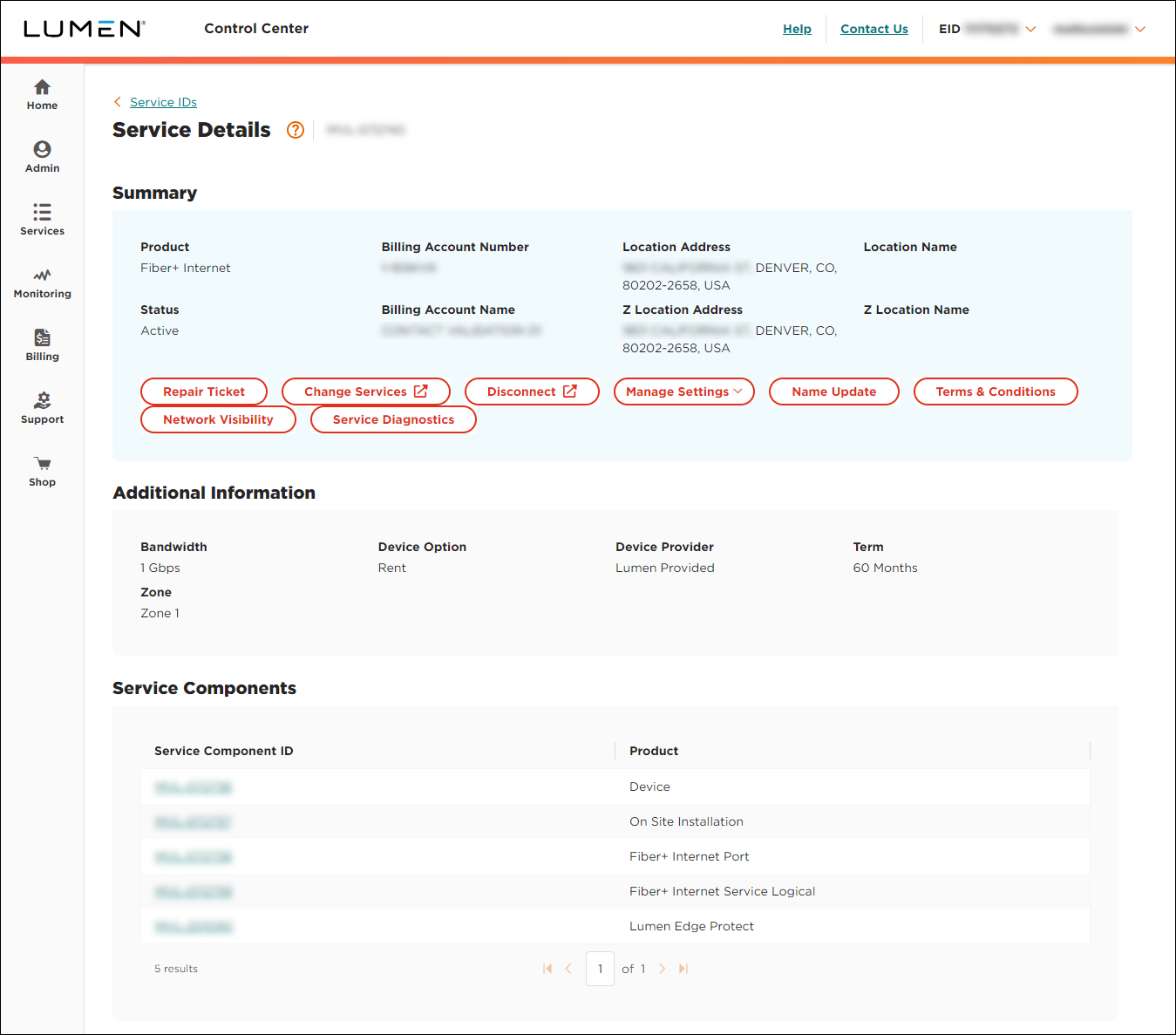Click the Help link in header
The width and height of the screenshot is (1176, 1035).
point(797,29)
